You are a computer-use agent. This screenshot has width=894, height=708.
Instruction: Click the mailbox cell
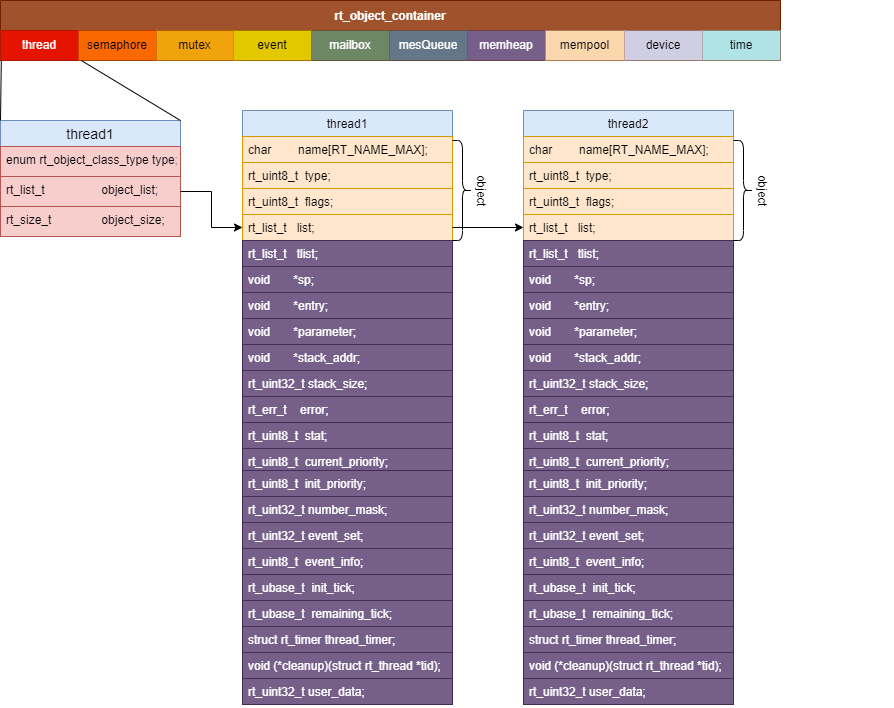tap(350, 45)
